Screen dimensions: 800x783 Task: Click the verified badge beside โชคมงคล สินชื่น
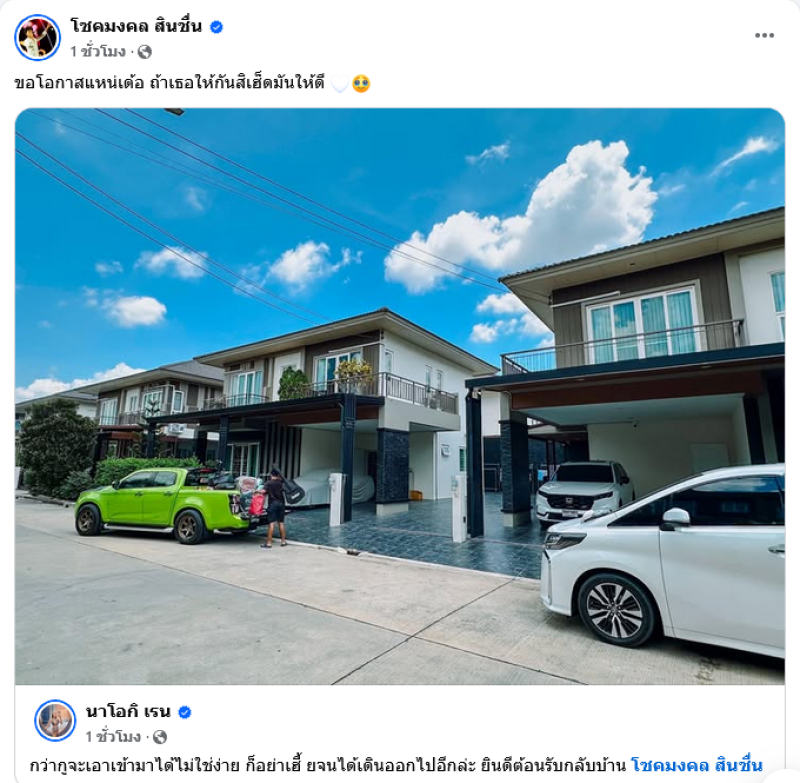click(216, 27)
